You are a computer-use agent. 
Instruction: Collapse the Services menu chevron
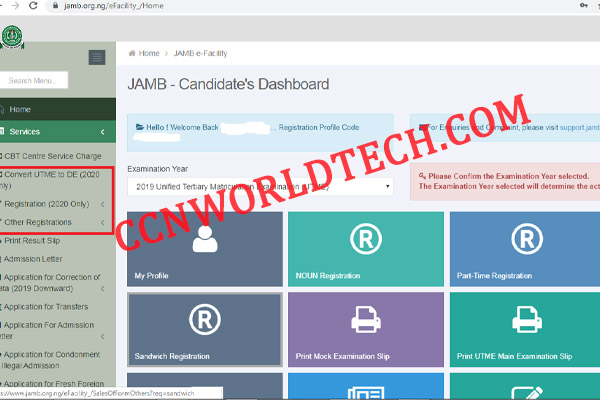(103, 132)
